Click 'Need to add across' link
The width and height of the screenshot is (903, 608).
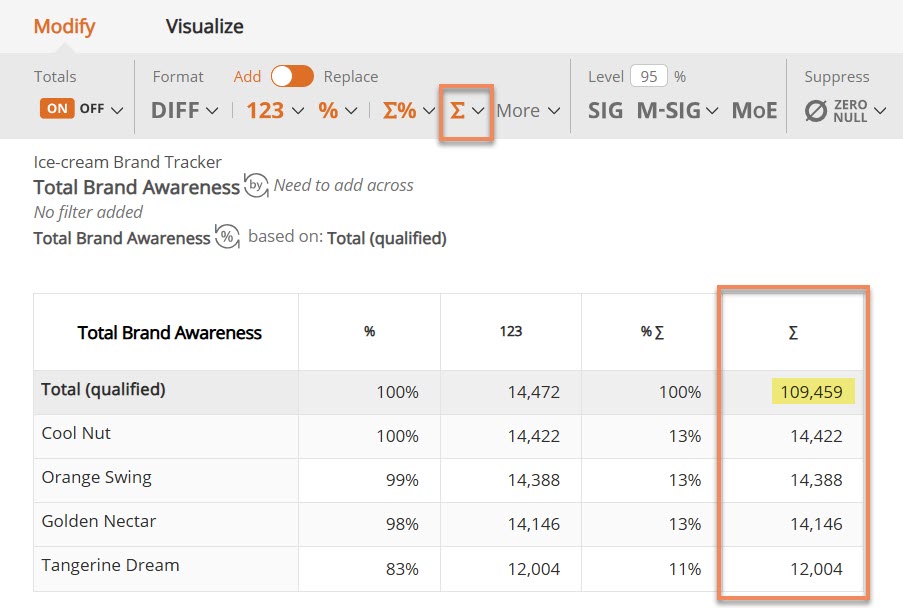tap(343, 185)
